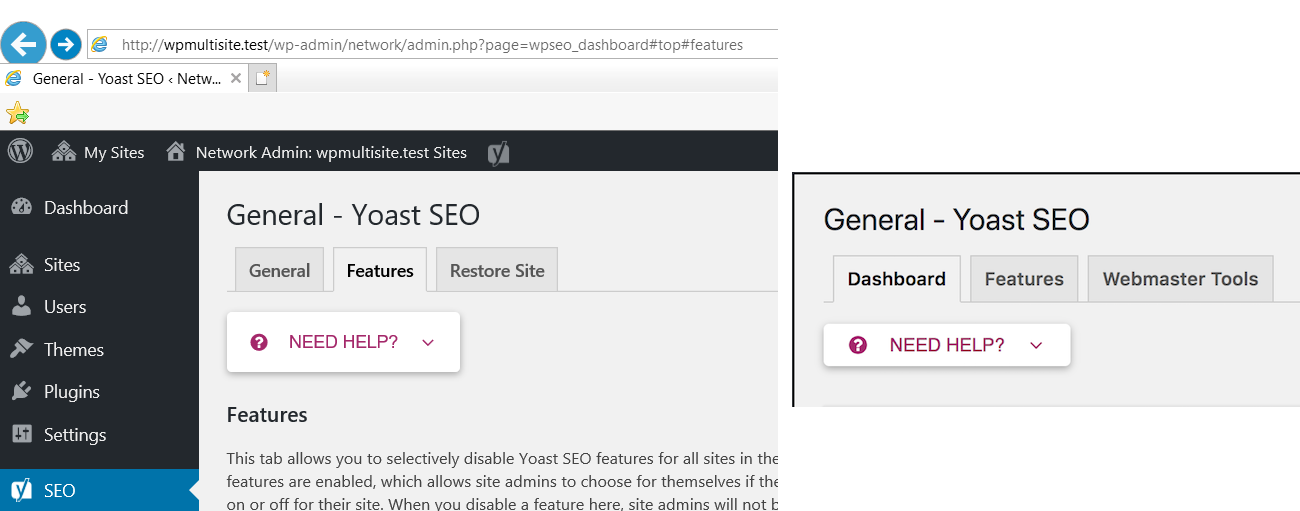Expand the NEED HELP chevron in right panel
Viewport: 1300px width, 511px height.
pos(1036,345)
